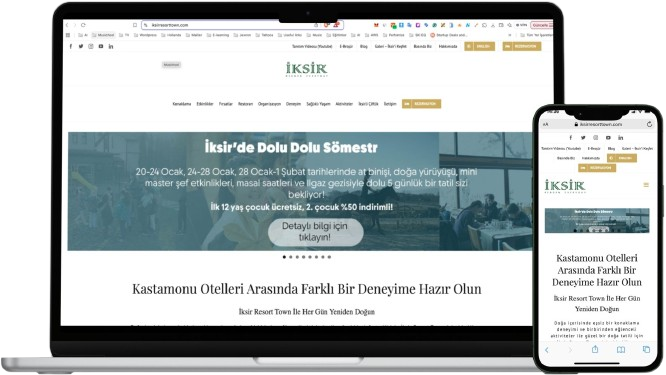This screenshot has width=666, height=375.
Task: Open the Mailler bookmark folder
Action: (194, 35)
